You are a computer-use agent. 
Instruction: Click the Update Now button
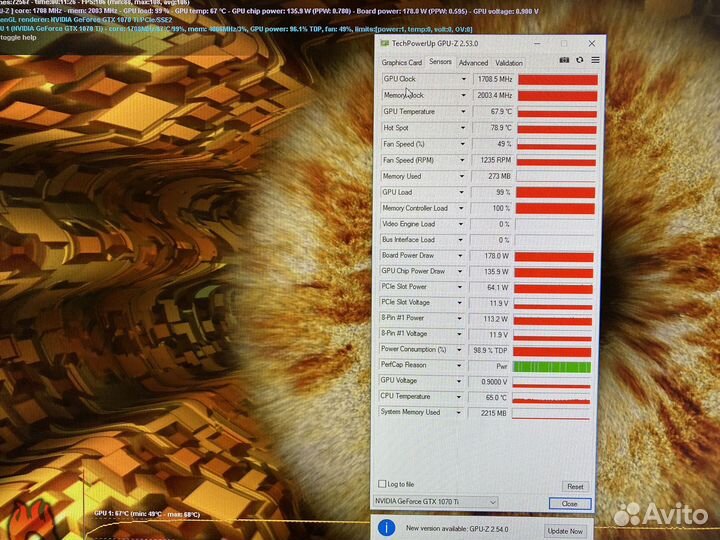(x=564, y=530)
